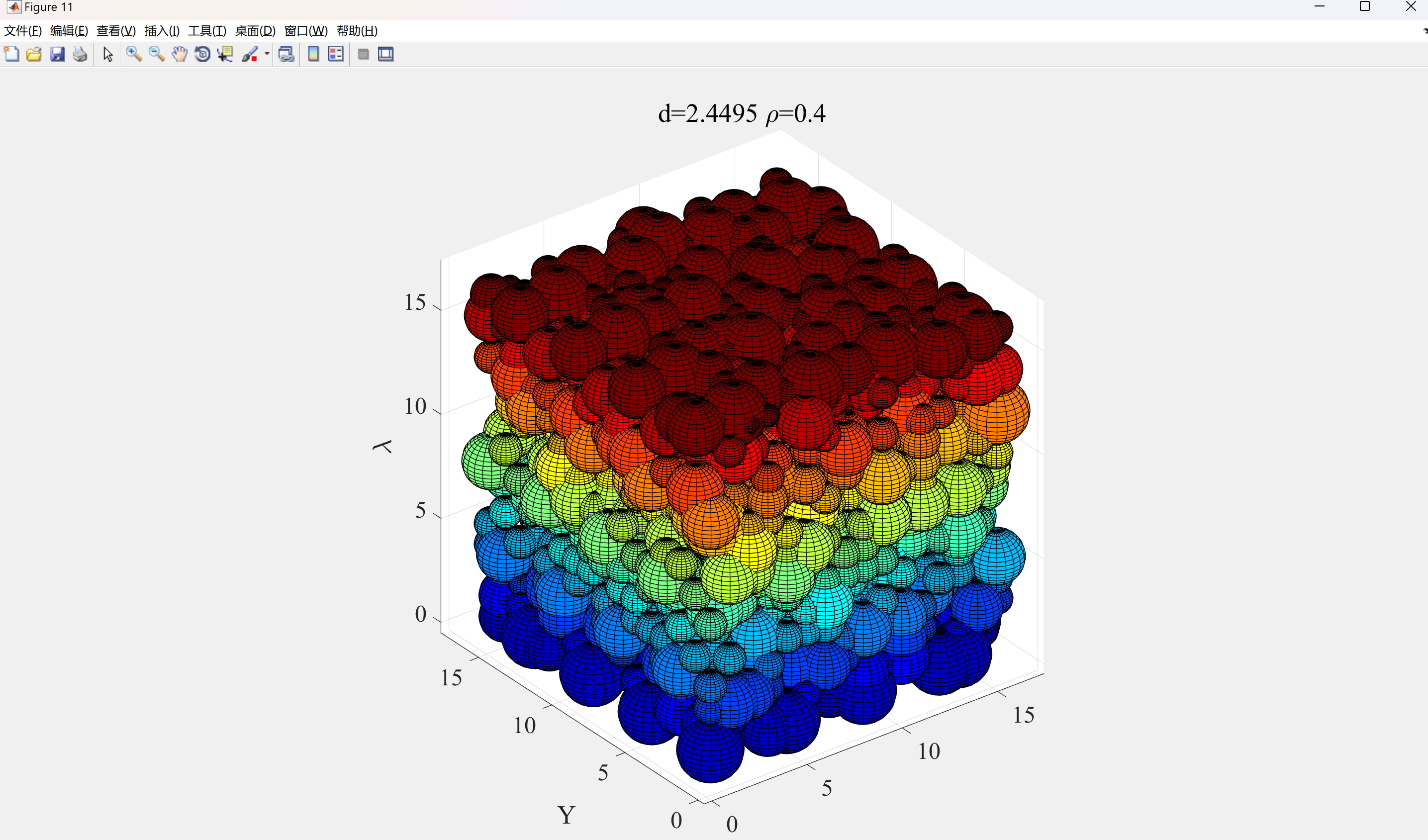1428x840 pixels.
Task: Open the 工具(T) dropdown menu
Action: [207, 31]
